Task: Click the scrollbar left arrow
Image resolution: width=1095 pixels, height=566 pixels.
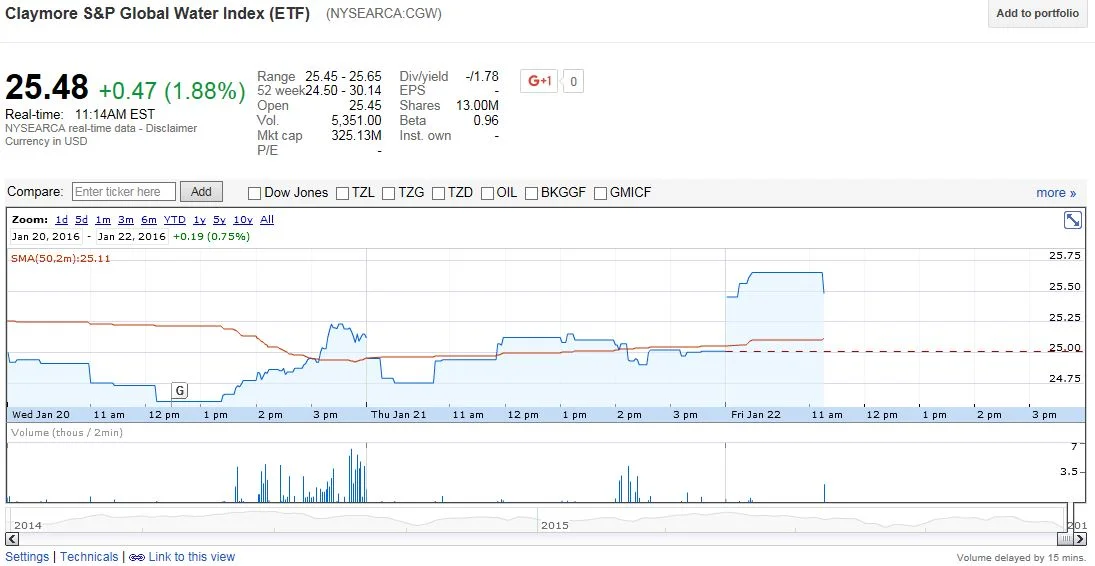Action: (11, 539)
